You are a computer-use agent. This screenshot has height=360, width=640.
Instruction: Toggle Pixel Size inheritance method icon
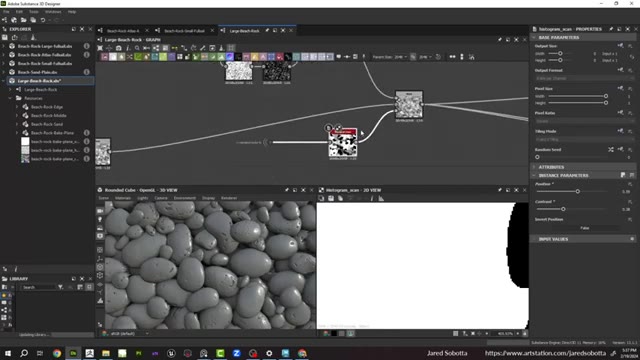620,88
